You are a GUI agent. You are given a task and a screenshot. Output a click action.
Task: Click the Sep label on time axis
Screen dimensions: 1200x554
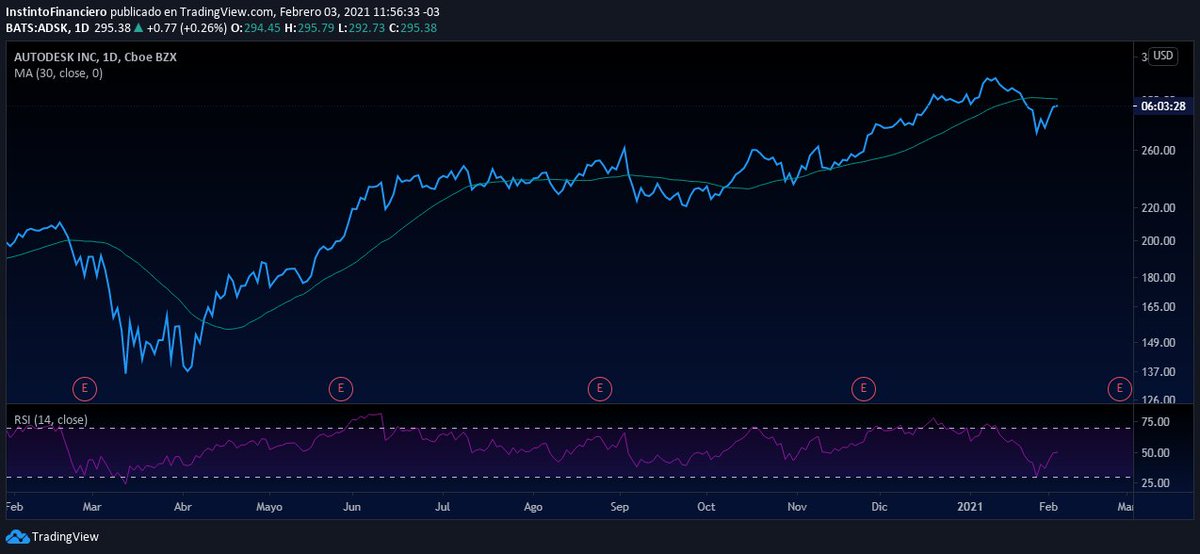(619, 508)
